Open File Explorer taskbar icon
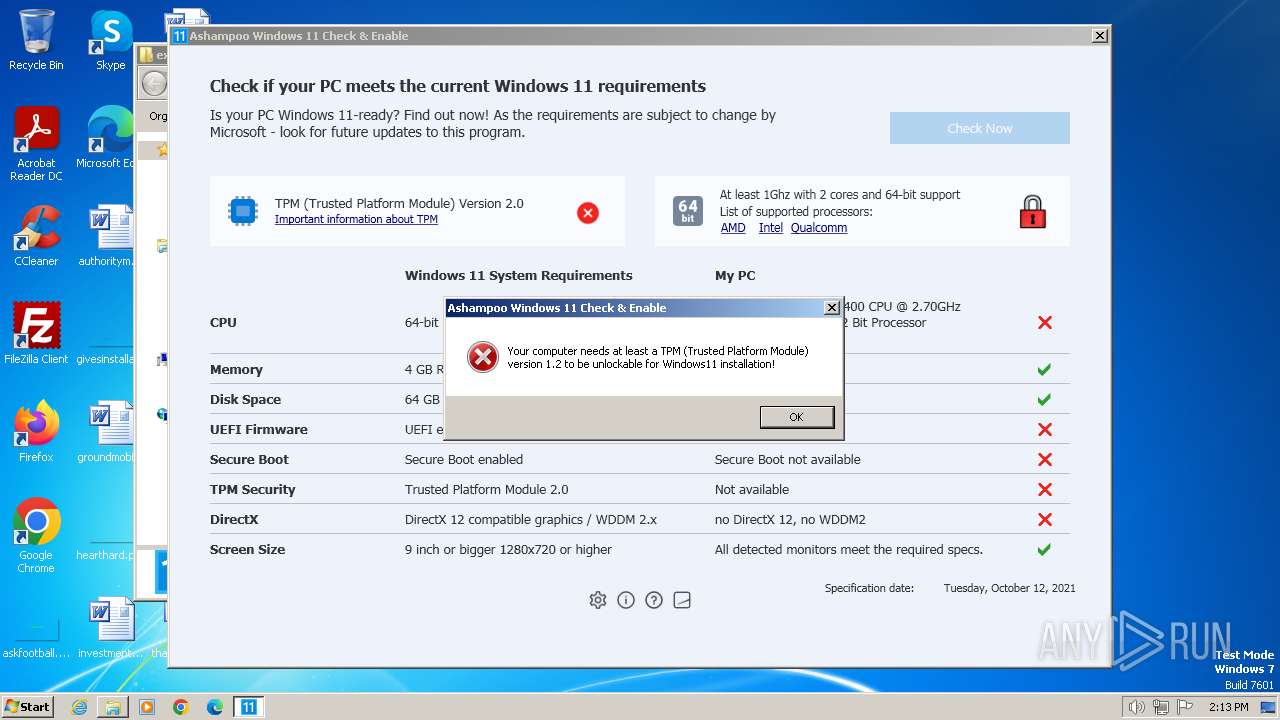This screenshot has height=720, width=1280. click(113, 707)
